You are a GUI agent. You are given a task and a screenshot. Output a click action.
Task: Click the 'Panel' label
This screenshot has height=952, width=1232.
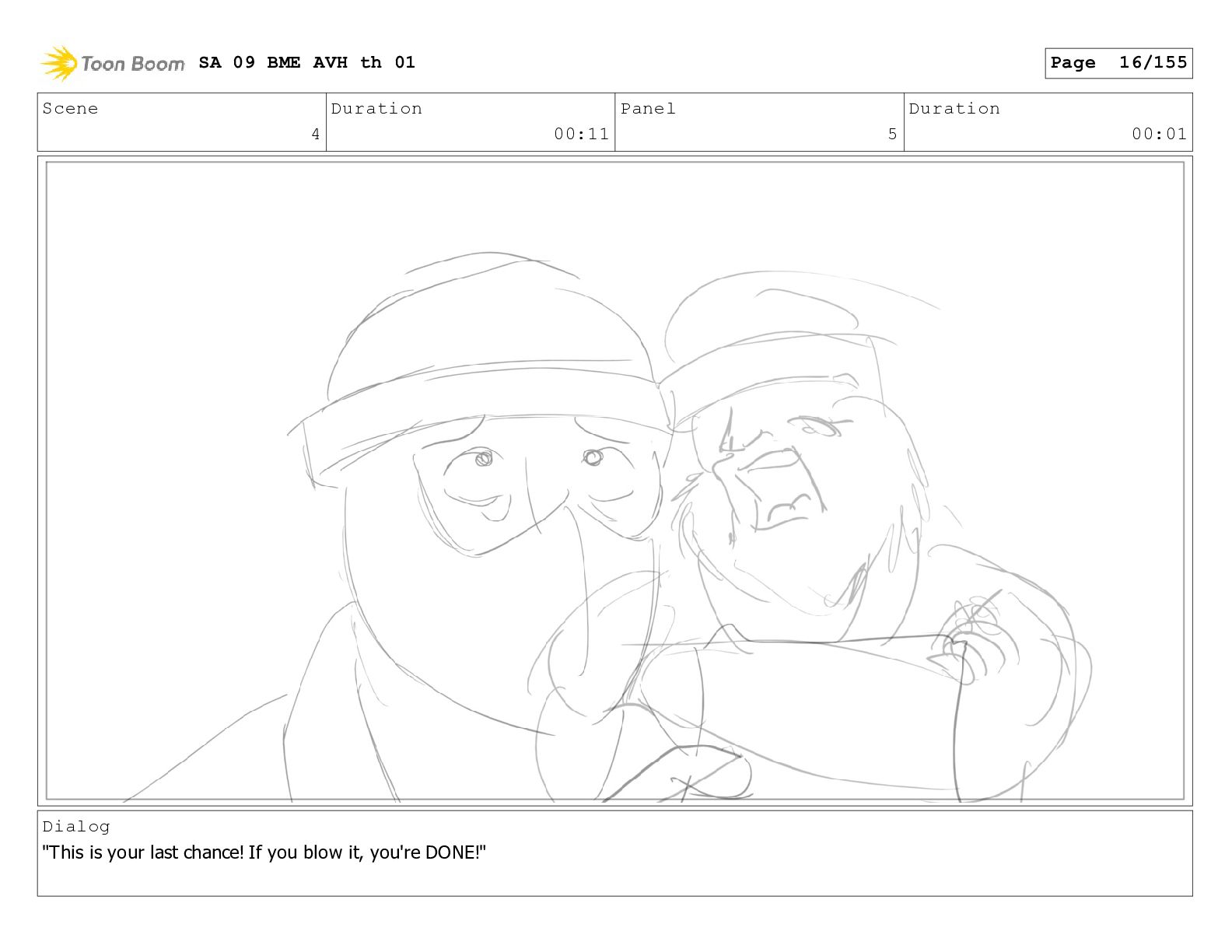[x=648, y=109]
